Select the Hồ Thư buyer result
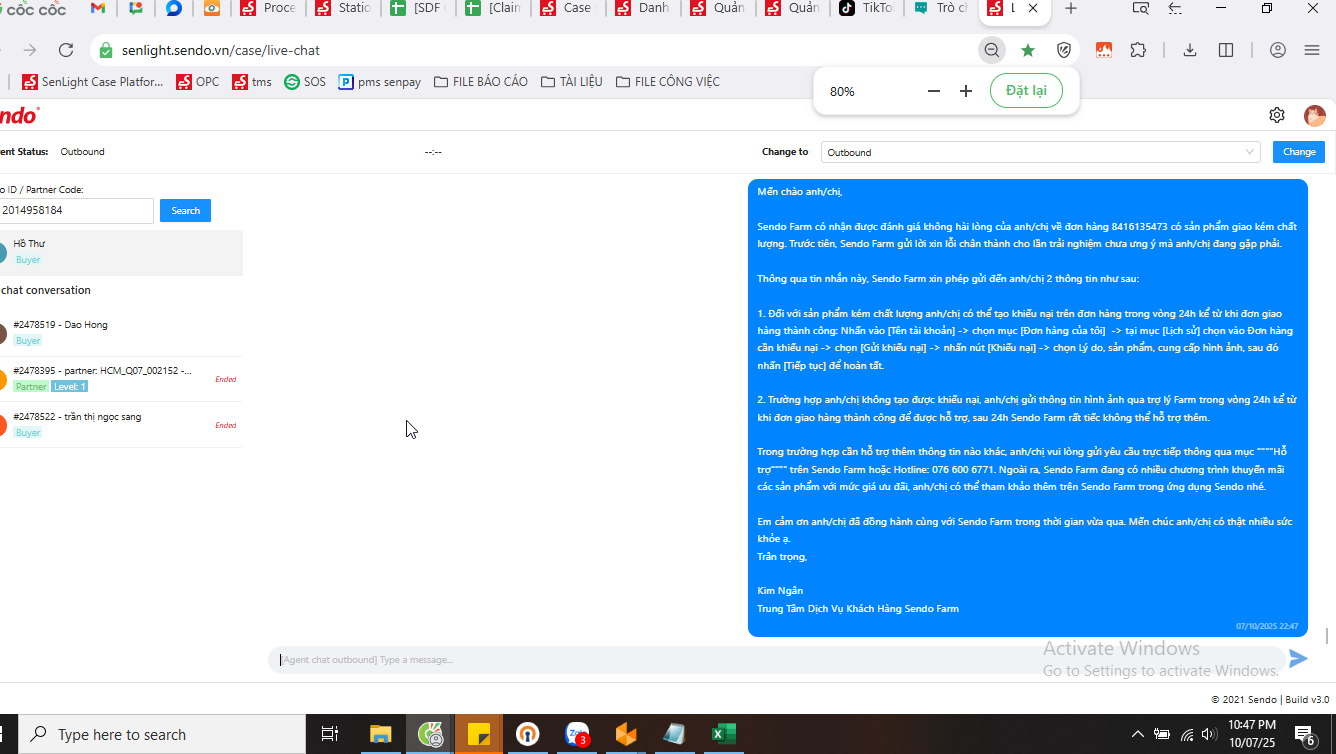Screen dimensions: 1336x754 [x=121, y=252]
